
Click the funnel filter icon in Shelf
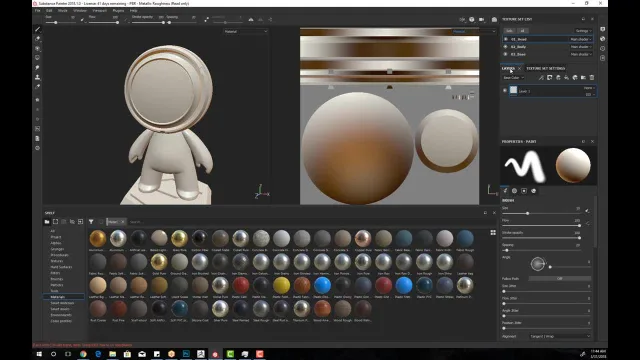click(91, 222)
